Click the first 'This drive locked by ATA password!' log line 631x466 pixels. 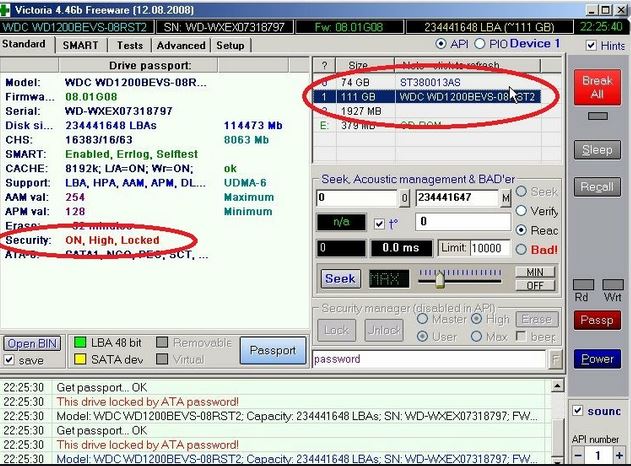pyautogui.click(x=148, y=402)
